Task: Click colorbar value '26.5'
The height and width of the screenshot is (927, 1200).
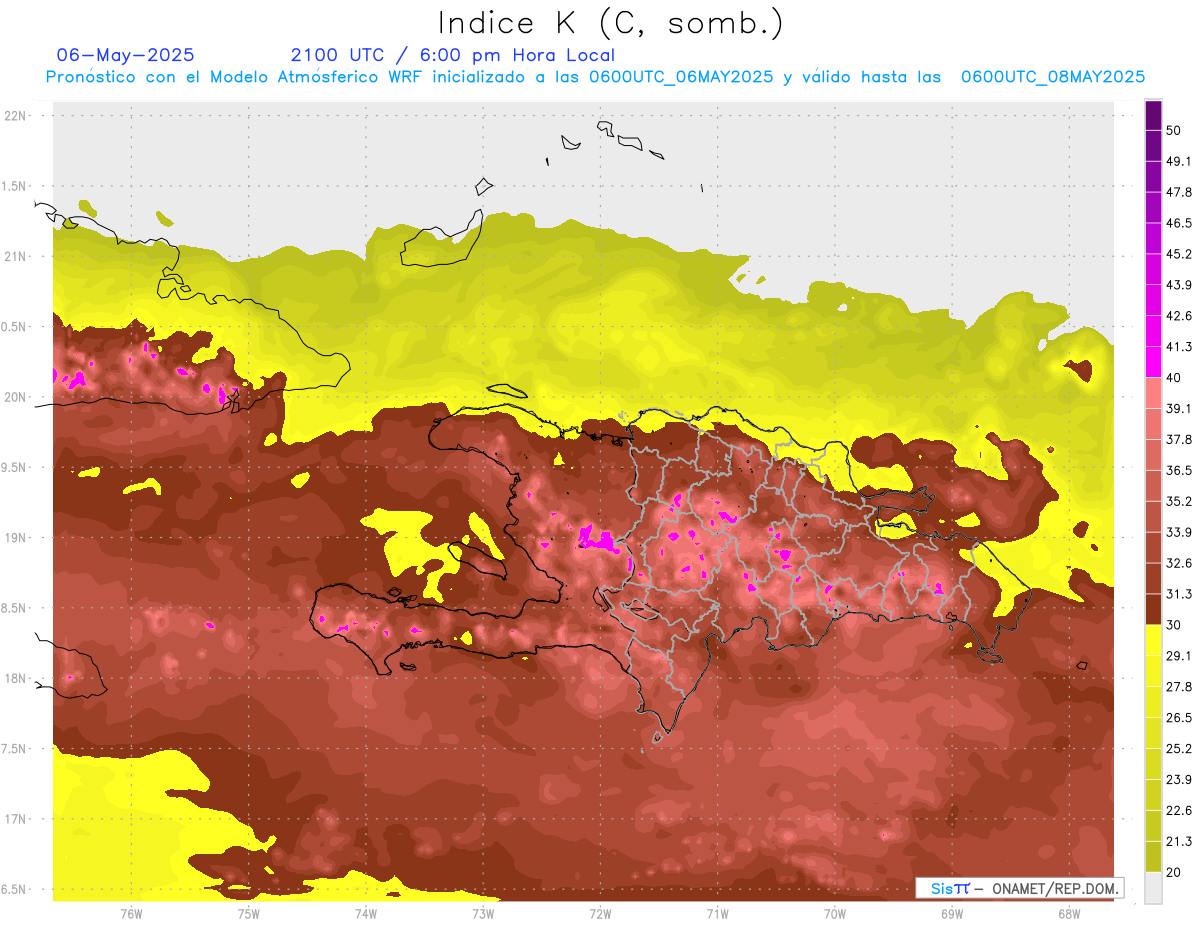Action: pyautogui.click(x=1179, y=718)
